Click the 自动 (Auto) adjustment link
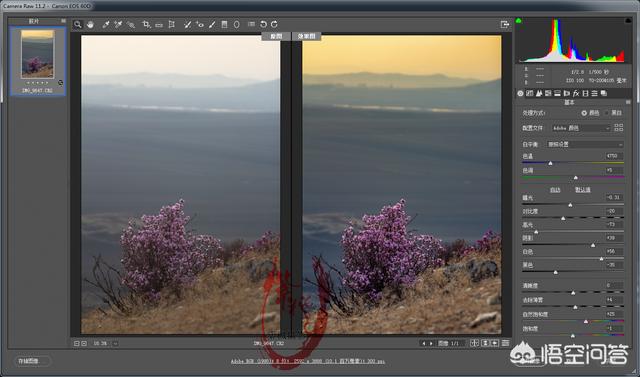 click(555, 190)
